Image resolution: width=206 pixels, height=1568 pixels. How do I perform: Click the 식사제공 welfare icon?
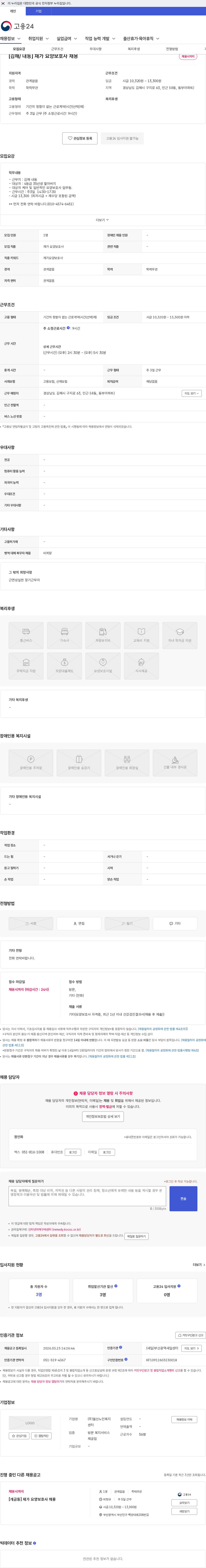(x=141, y=666)
